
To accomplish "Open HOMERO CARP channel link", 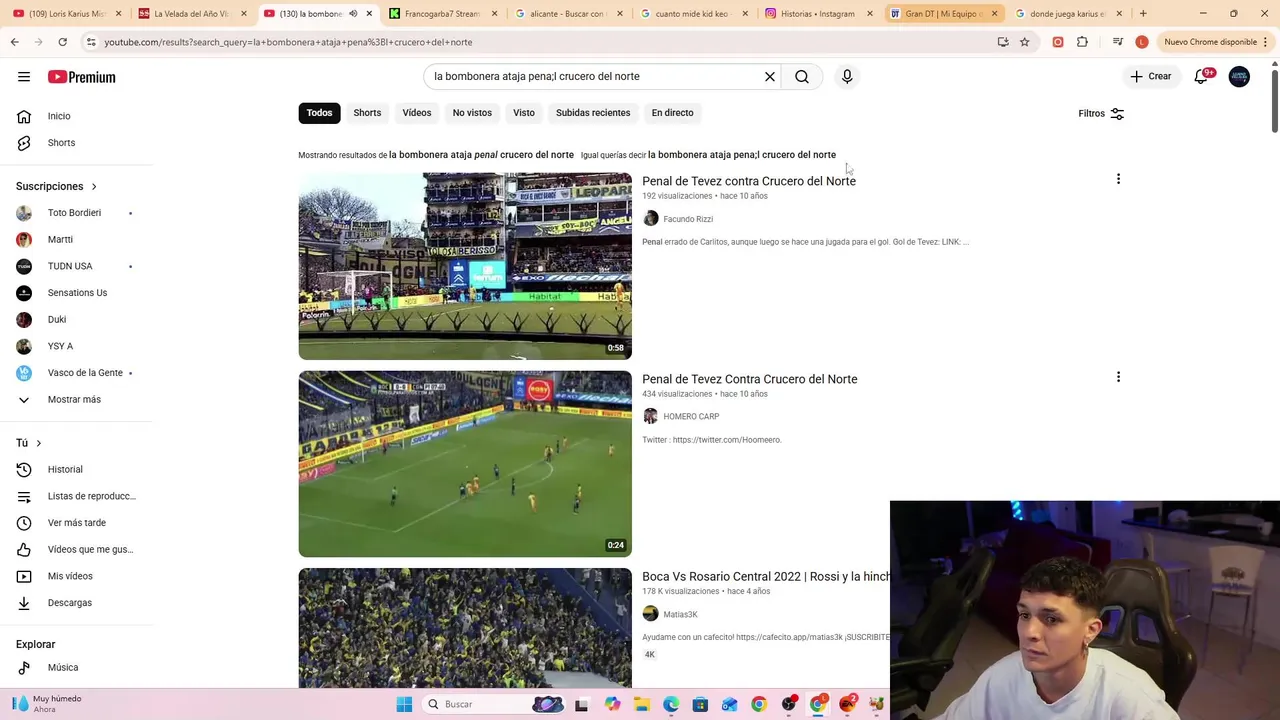I will [x=691, y=417].
